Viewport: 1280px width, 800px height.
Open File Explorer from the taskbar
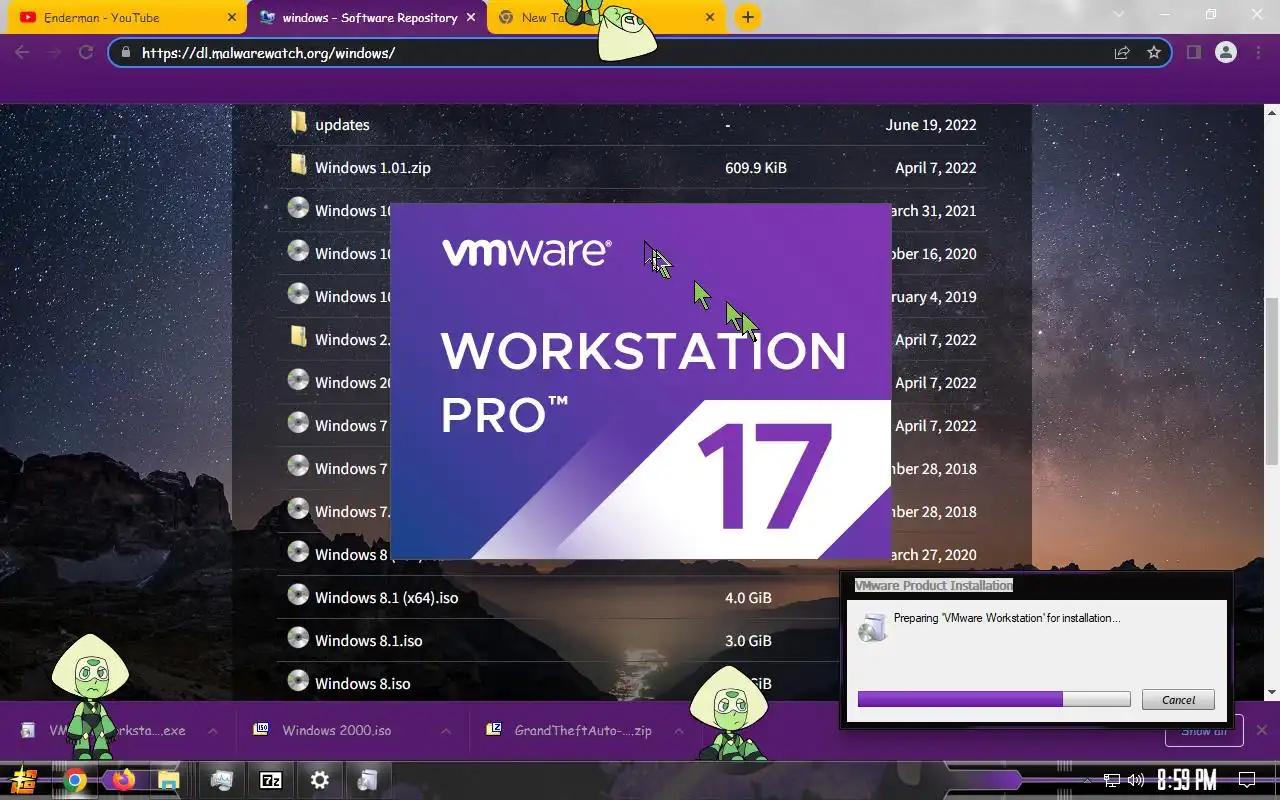click(168, 780)
